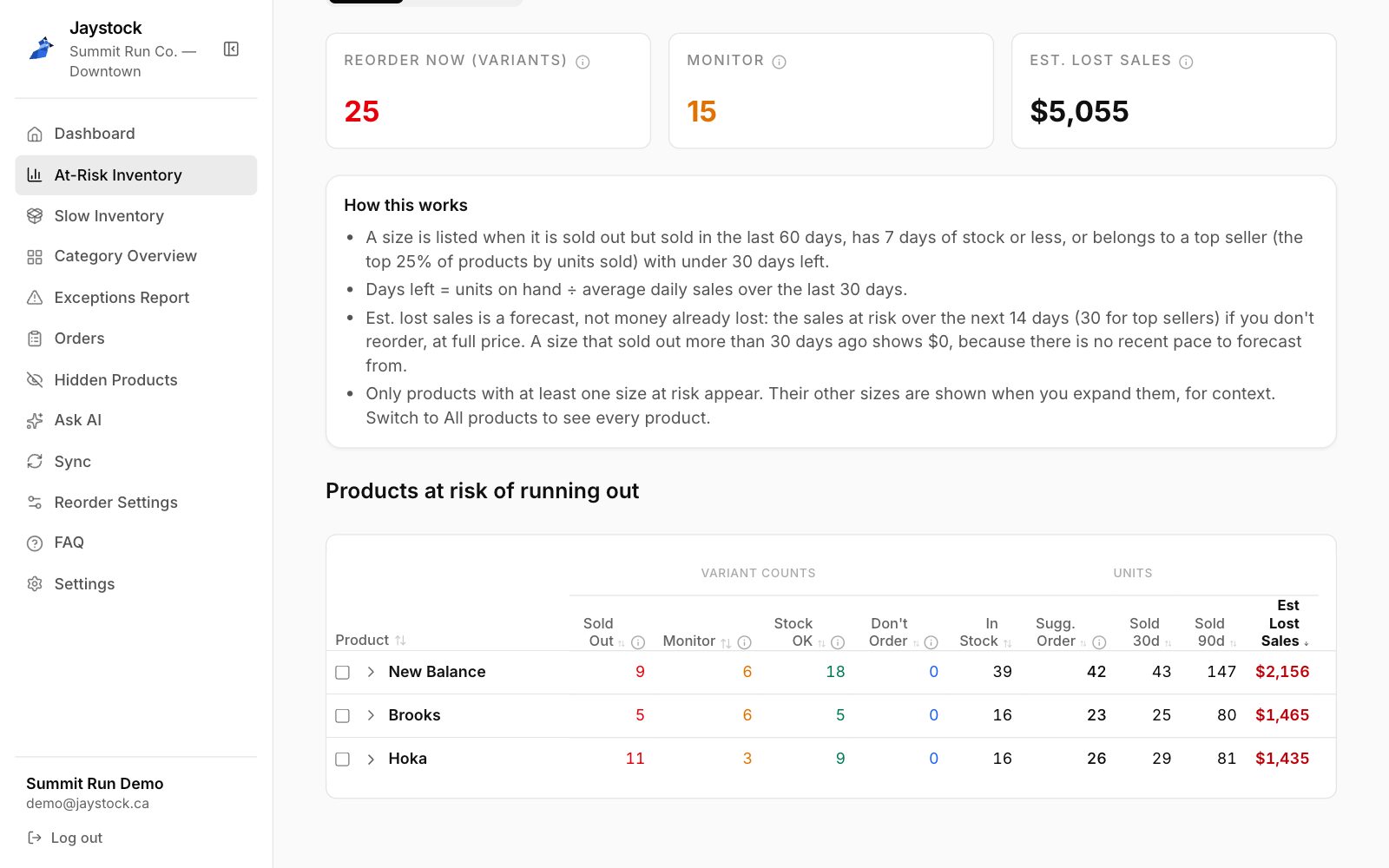Click the demo@jaystock.ca account email
The image size is (1389, 868).
tap(88, 804)
